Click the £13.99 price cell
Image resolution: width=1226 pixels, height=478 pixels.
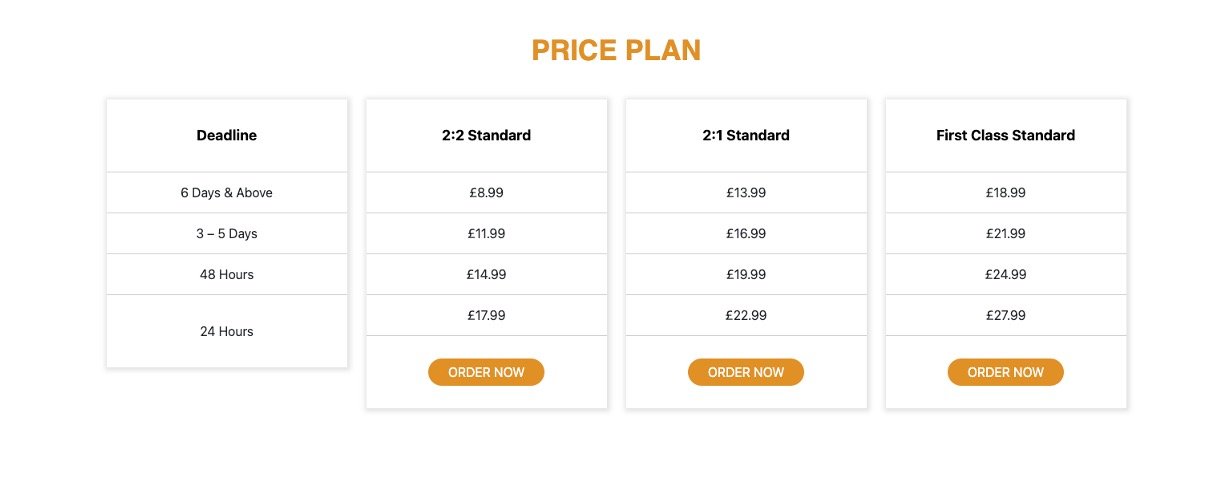pos(746,193)
